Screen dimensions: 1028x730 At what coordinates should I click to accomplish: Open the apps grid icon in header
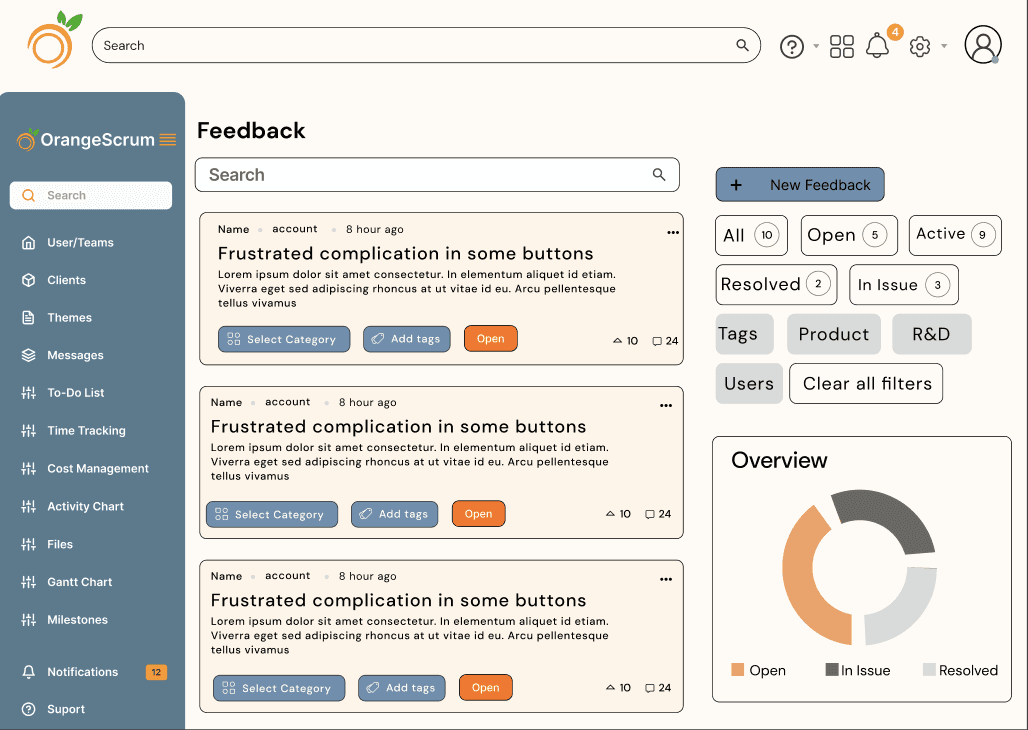click(x=842, y=47)
